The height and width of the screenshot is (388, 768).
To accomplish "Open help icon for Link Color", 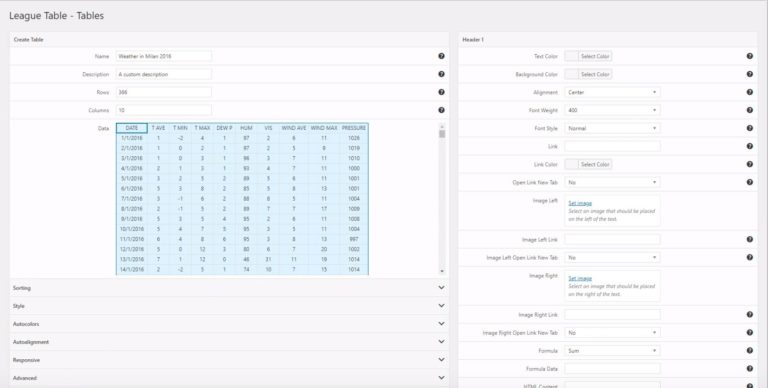I will click(749, 164).
